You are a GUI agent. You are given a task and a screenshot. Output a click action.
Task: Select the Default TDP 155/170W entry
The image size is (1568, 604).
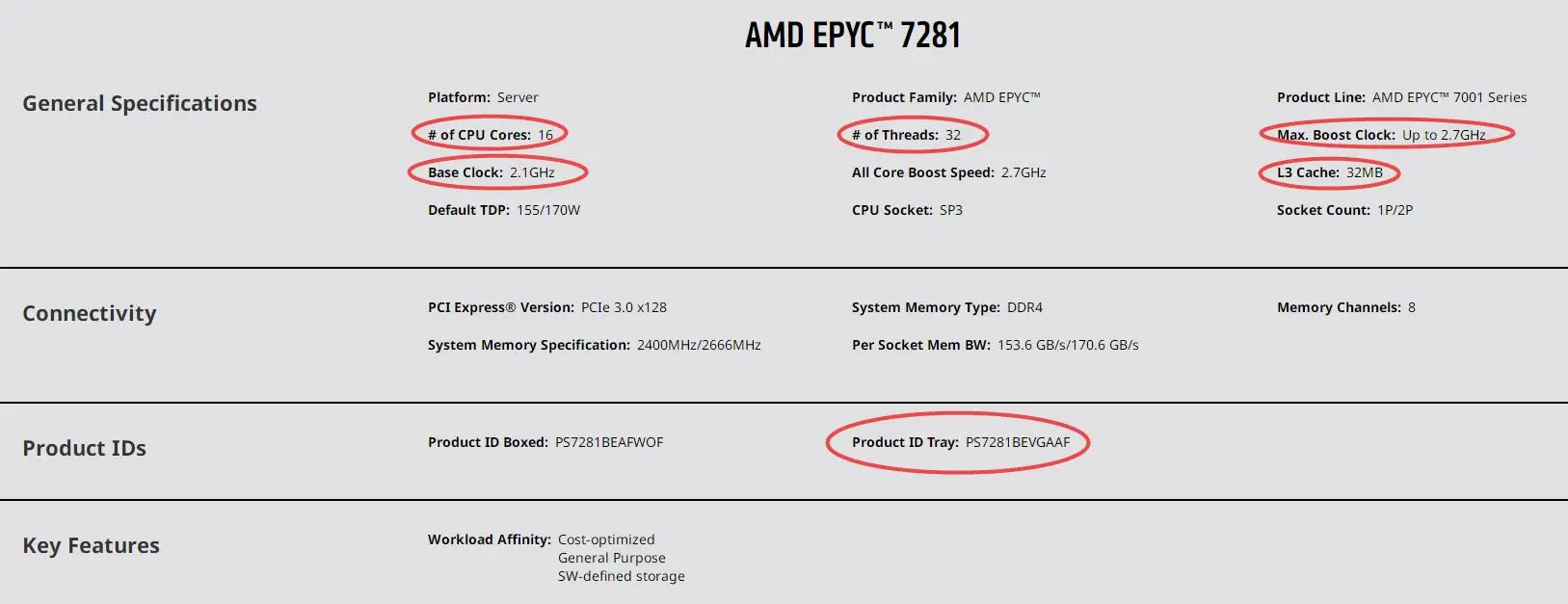(504, 210)
